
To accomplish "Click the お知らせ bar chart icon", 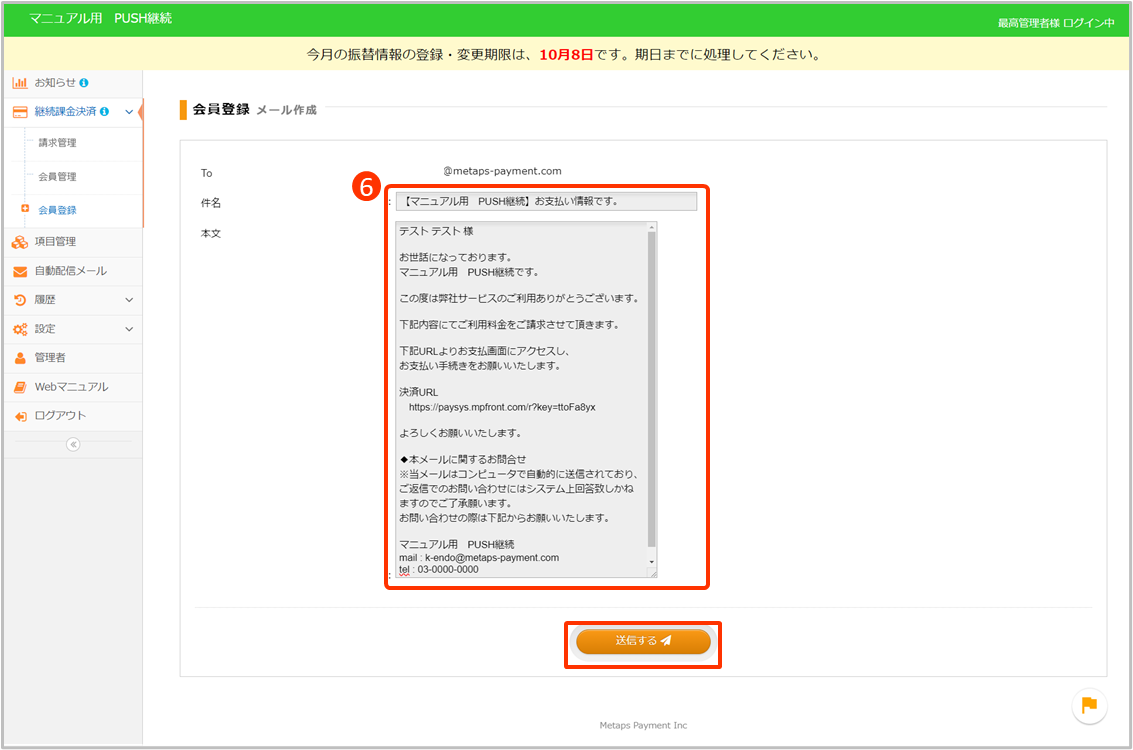I will pyautogui.click(x=20, y=82).
